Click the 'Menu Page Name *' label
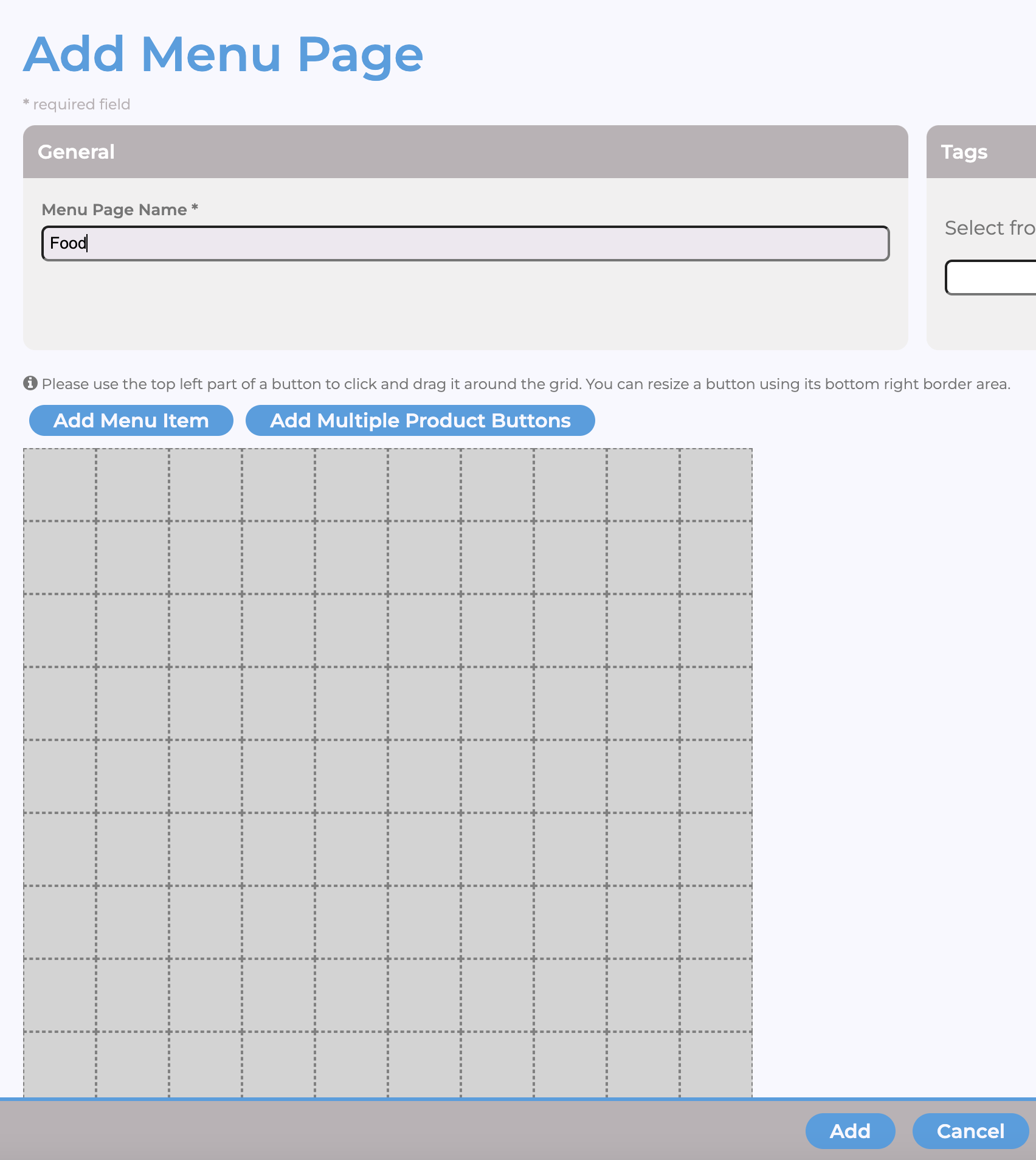Viewport: 1036px width, 1160px height. (x=120, y=210)
